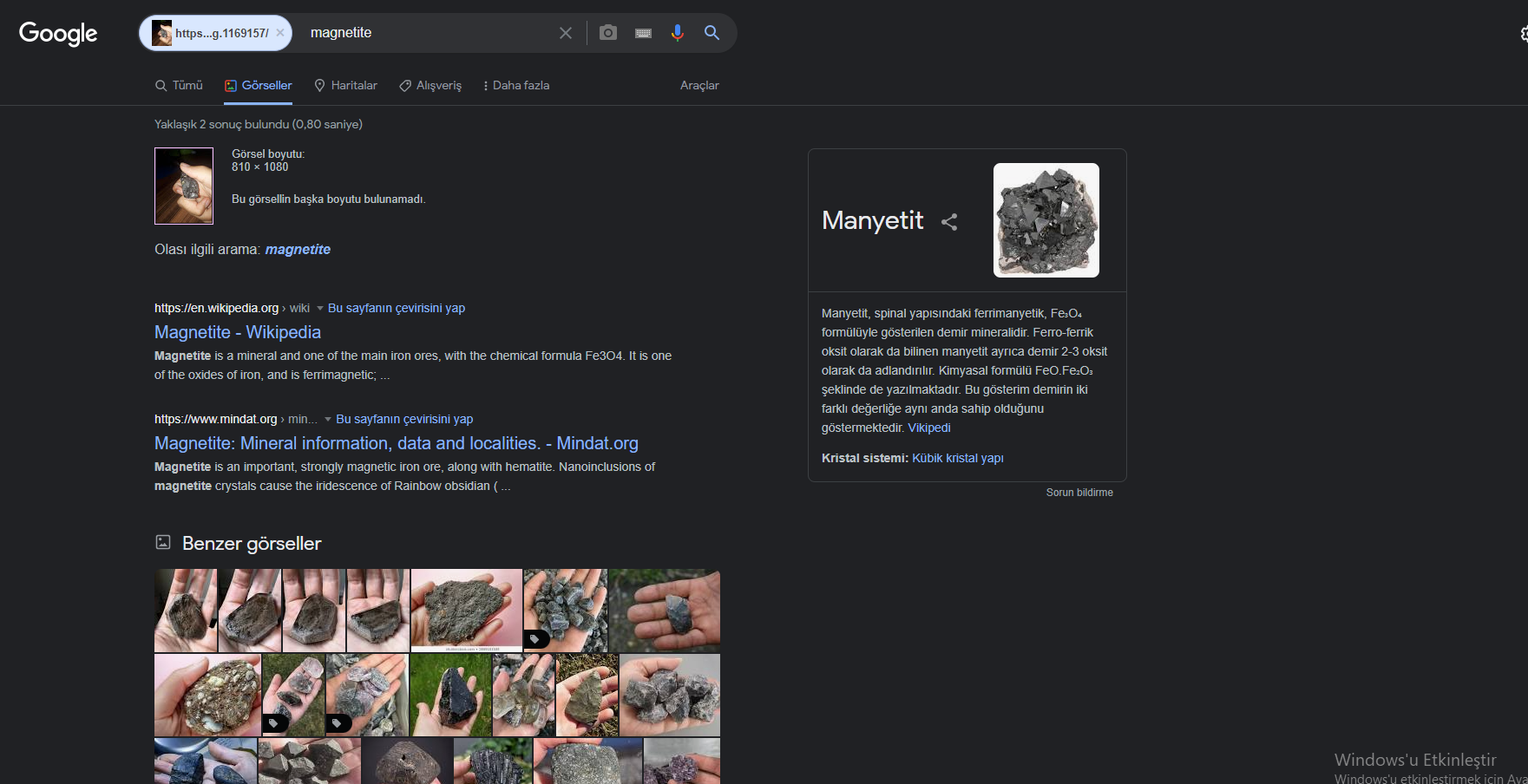Share the Manyetit knowledge panel
Viewport: 1528px width, 784px height.
click(949, 222)
